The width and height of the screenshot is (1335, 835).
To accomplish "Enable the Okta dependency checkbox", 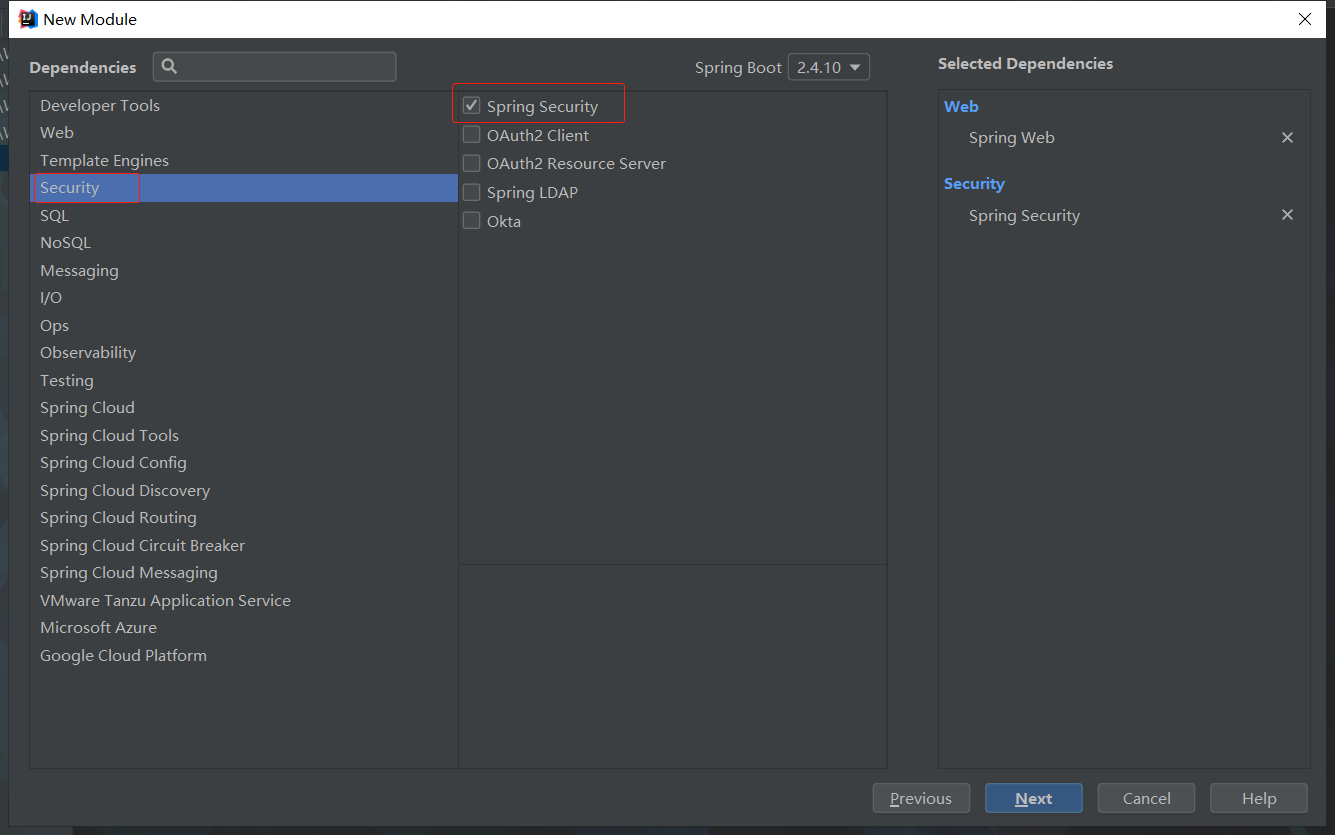I will (x=472, y=221).
